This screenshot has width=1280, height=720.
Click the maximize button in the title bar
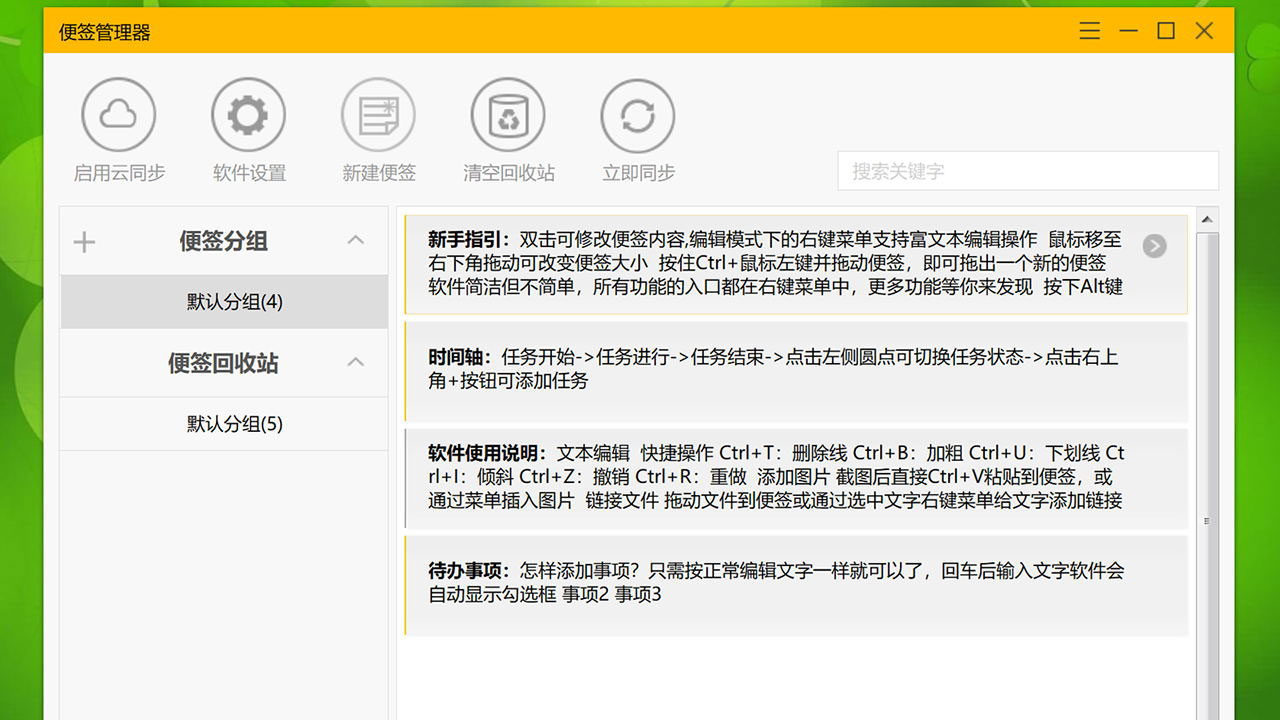[1166, 31]
